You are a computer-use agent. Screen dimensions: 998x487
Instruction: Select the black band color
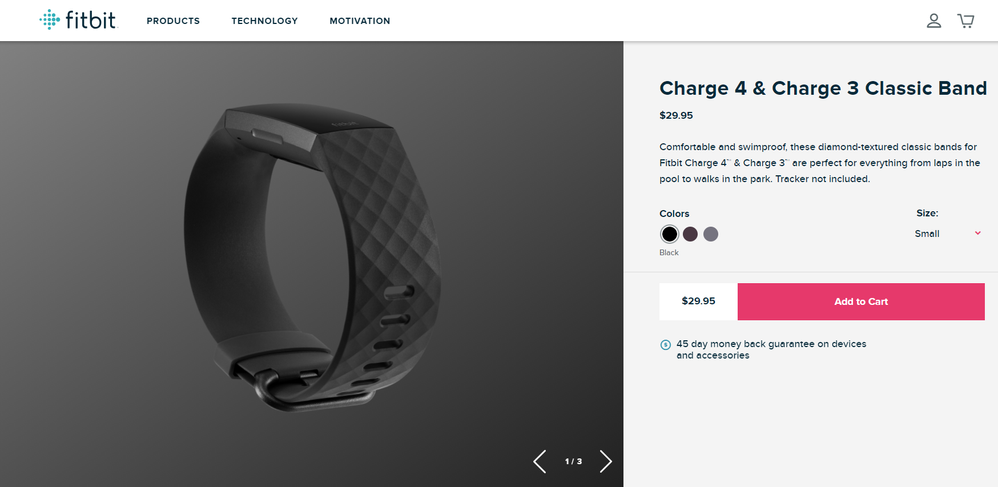point(669,234)
